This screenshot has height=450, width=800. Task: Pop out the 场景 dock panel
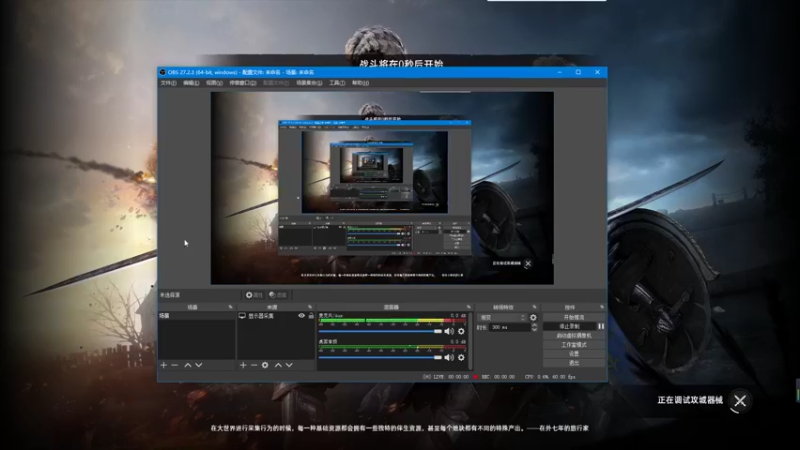pyautogui.click(x=231, y=307)
